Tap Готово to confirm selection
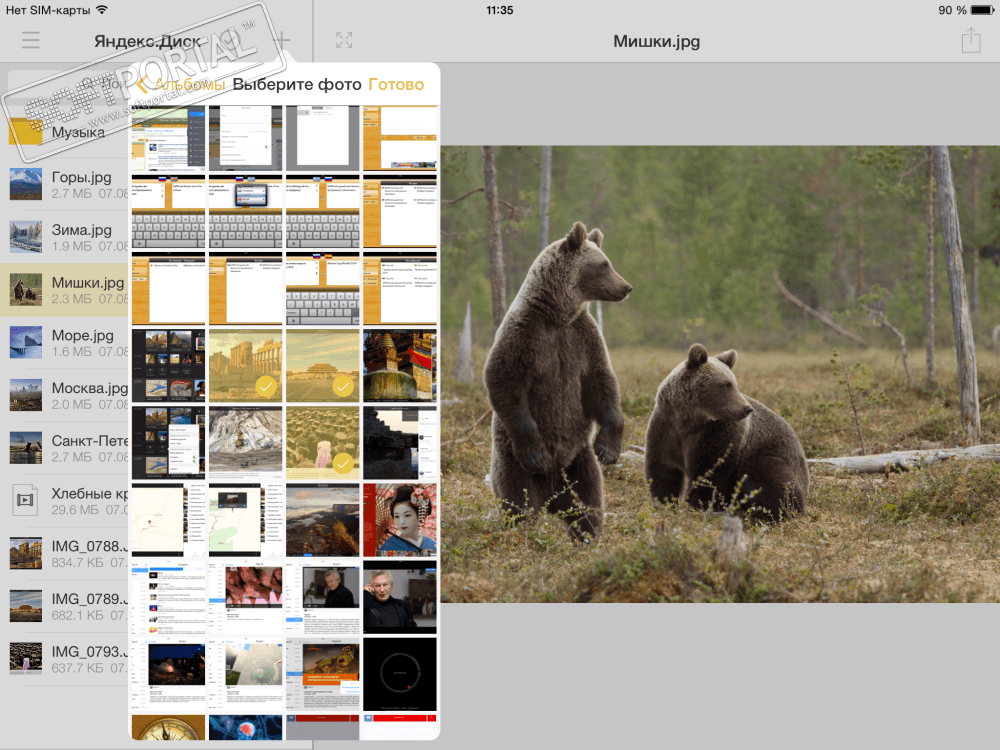 coord(396,84)
